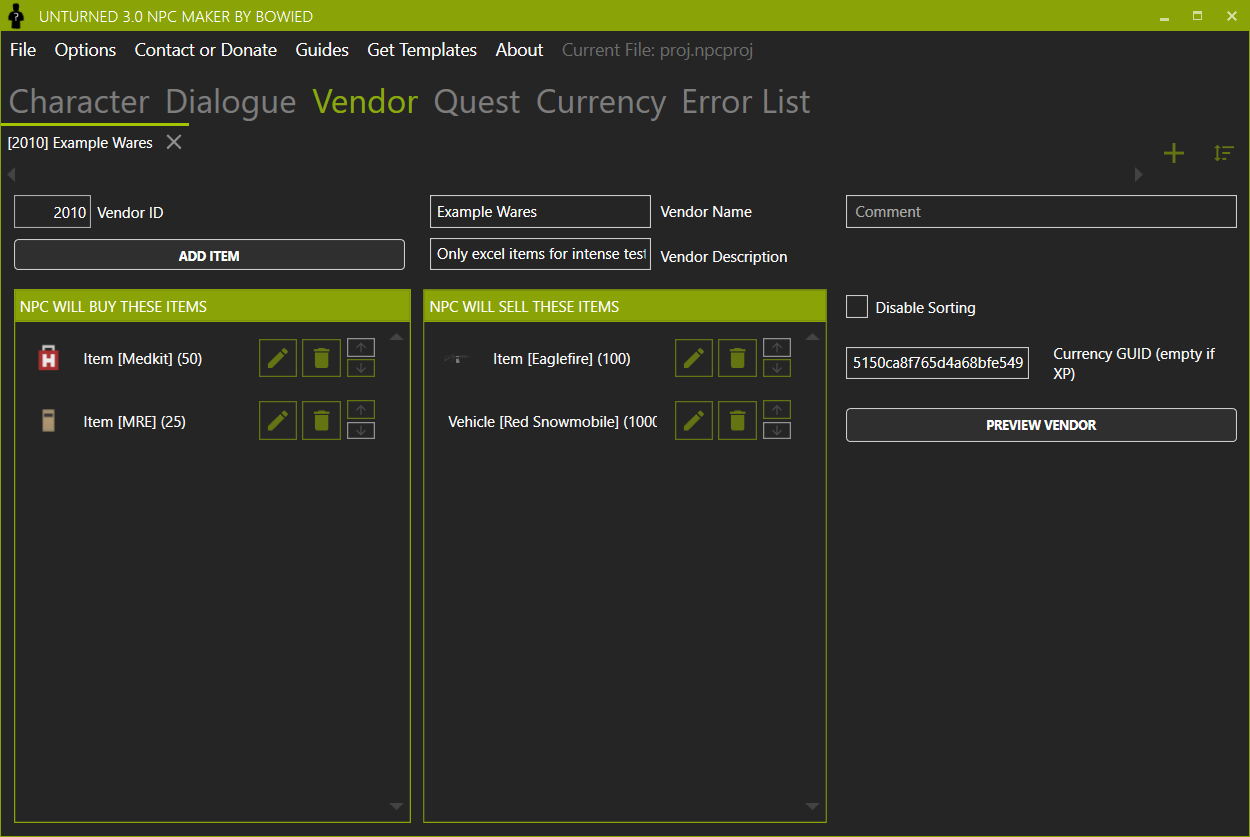Edit the Eaglefire sell entry
This screenshot has height=837, width=1250.
[694, 358]
